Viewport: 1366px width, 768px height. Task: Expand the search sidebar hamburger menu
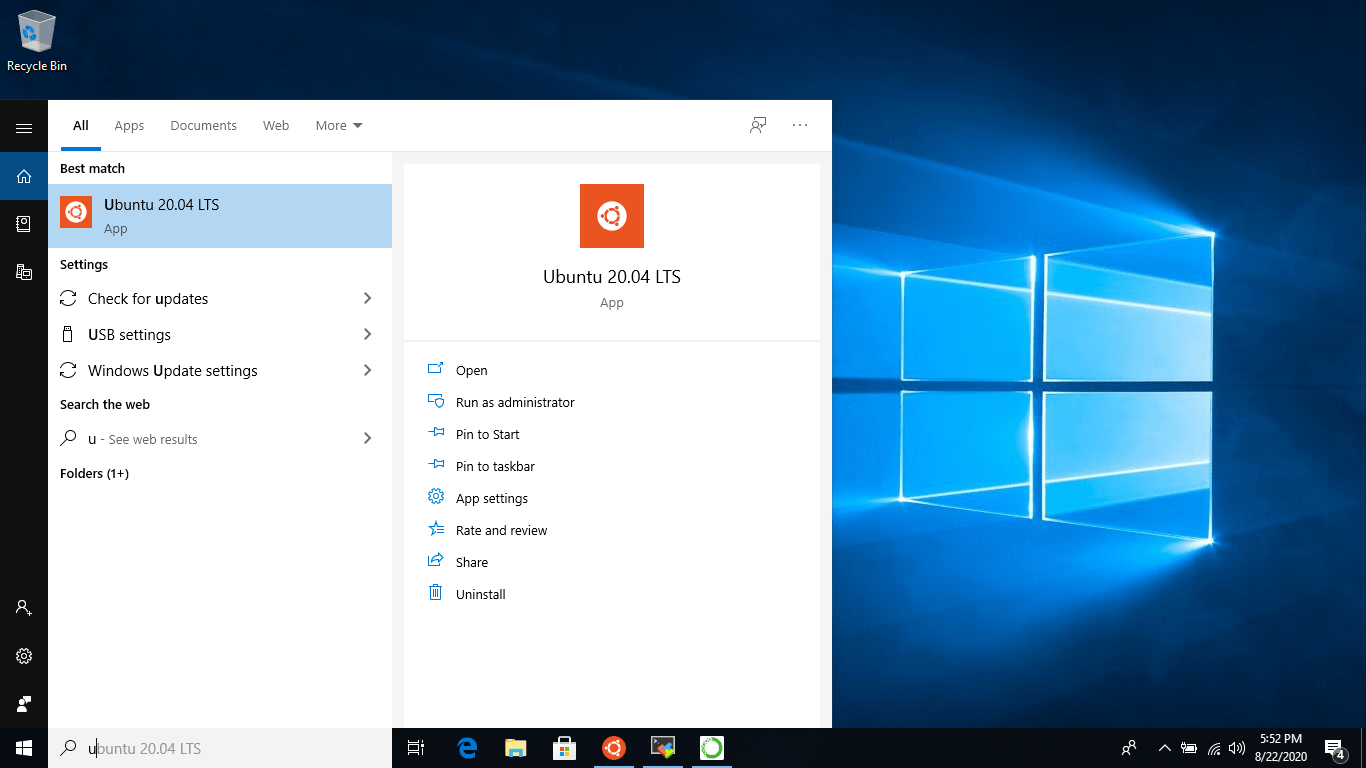[24, 128]
